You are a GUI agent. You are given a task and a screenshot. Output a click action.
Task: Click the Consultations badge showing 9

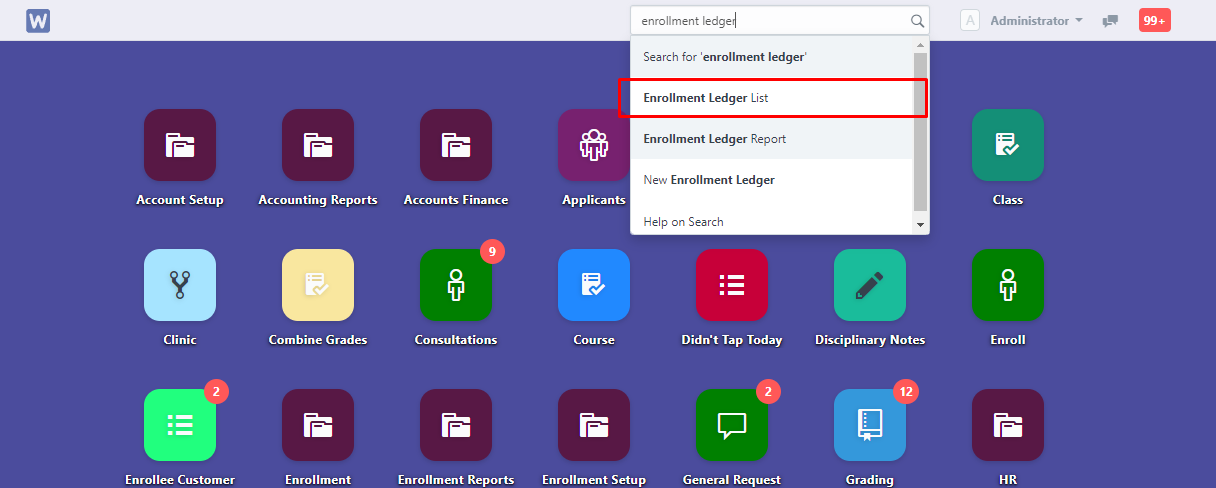pyautogui.click(x=491, y=252)
